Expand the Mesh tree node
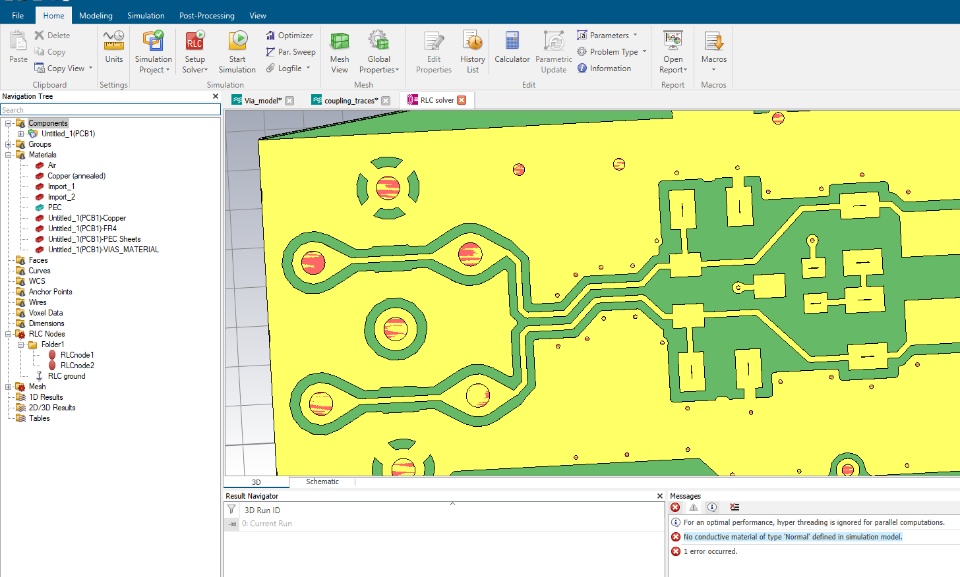 tap(8, 387)
